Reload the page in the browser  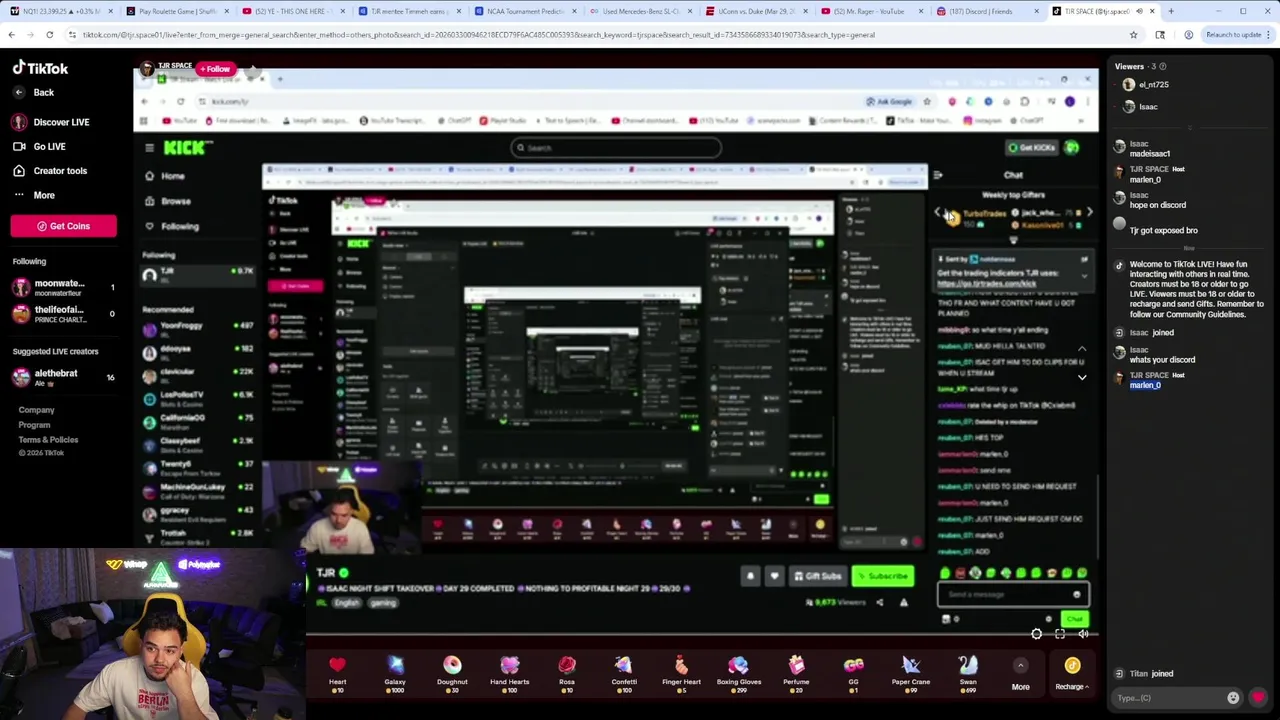pos(49,35)
